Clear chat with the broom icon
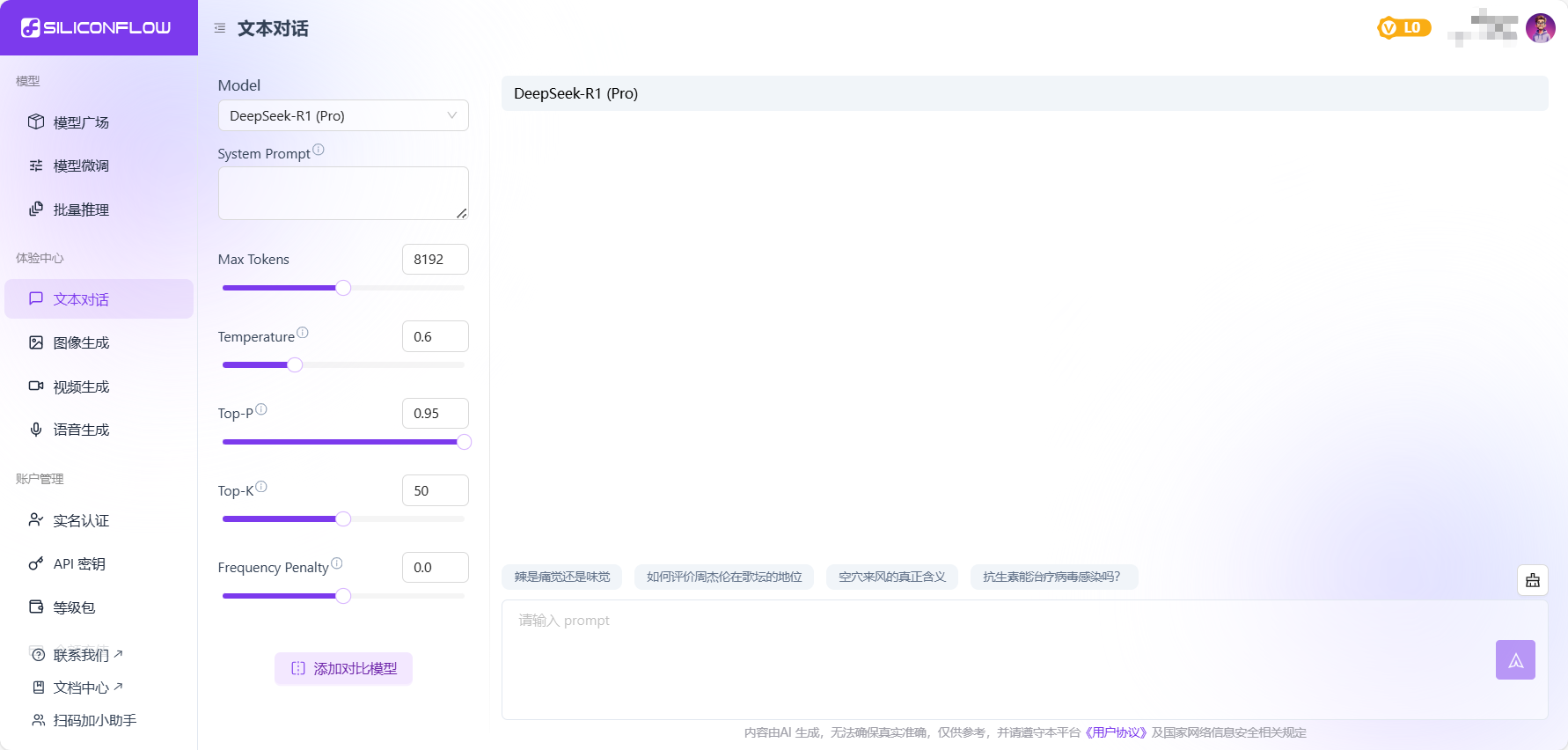Screen dimensions: 1568x750 tap(1533, 580)
